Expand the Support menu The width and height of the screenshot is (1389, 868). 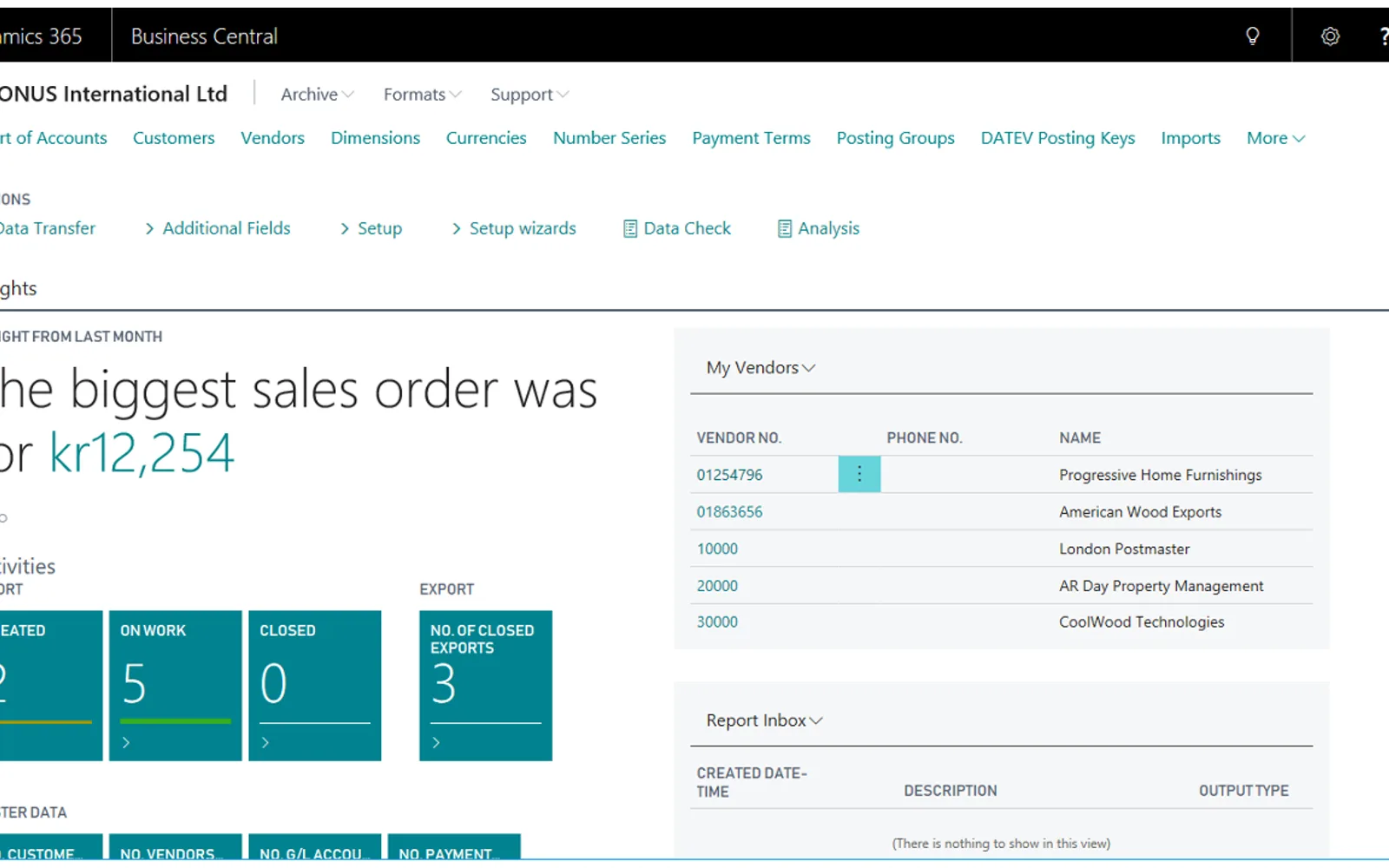[x=530, y=94]
